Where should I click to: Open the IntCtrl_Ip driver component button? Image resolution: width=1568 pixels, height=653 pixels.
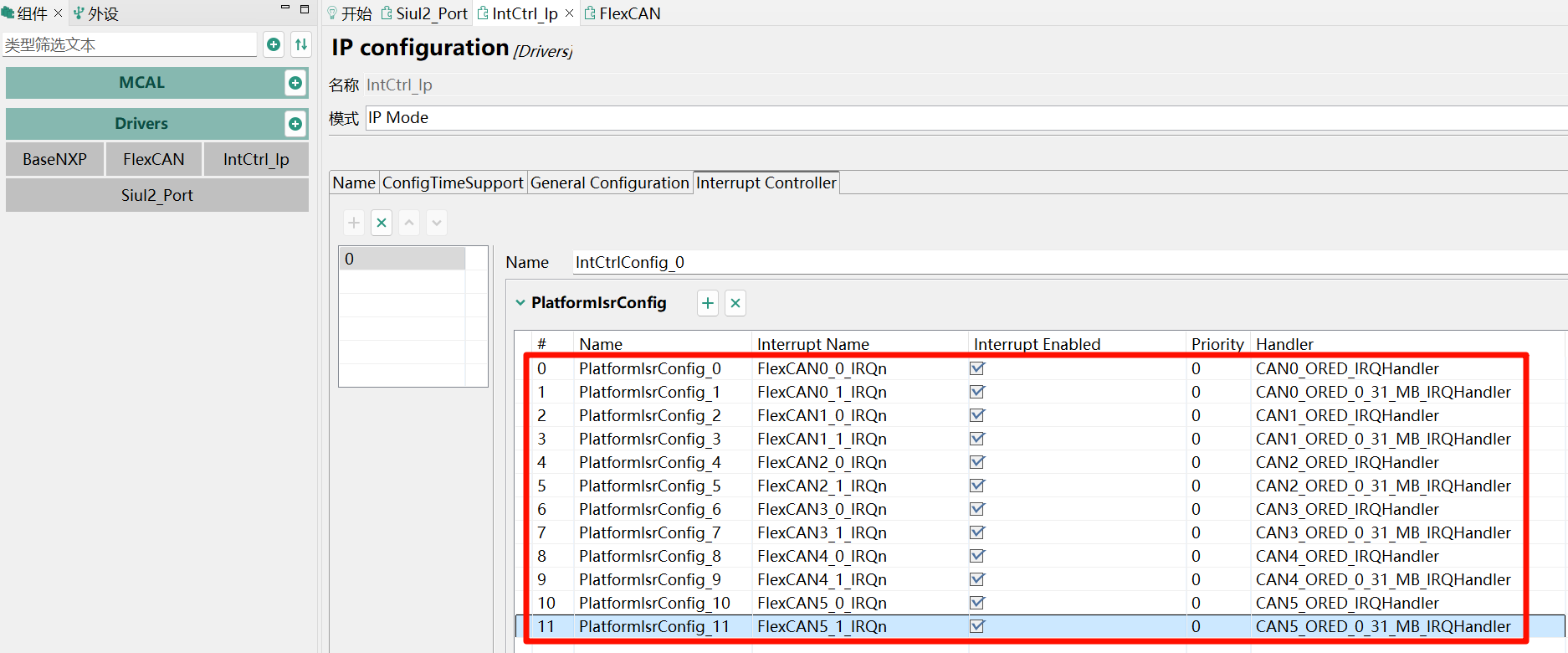pos(256,159)
